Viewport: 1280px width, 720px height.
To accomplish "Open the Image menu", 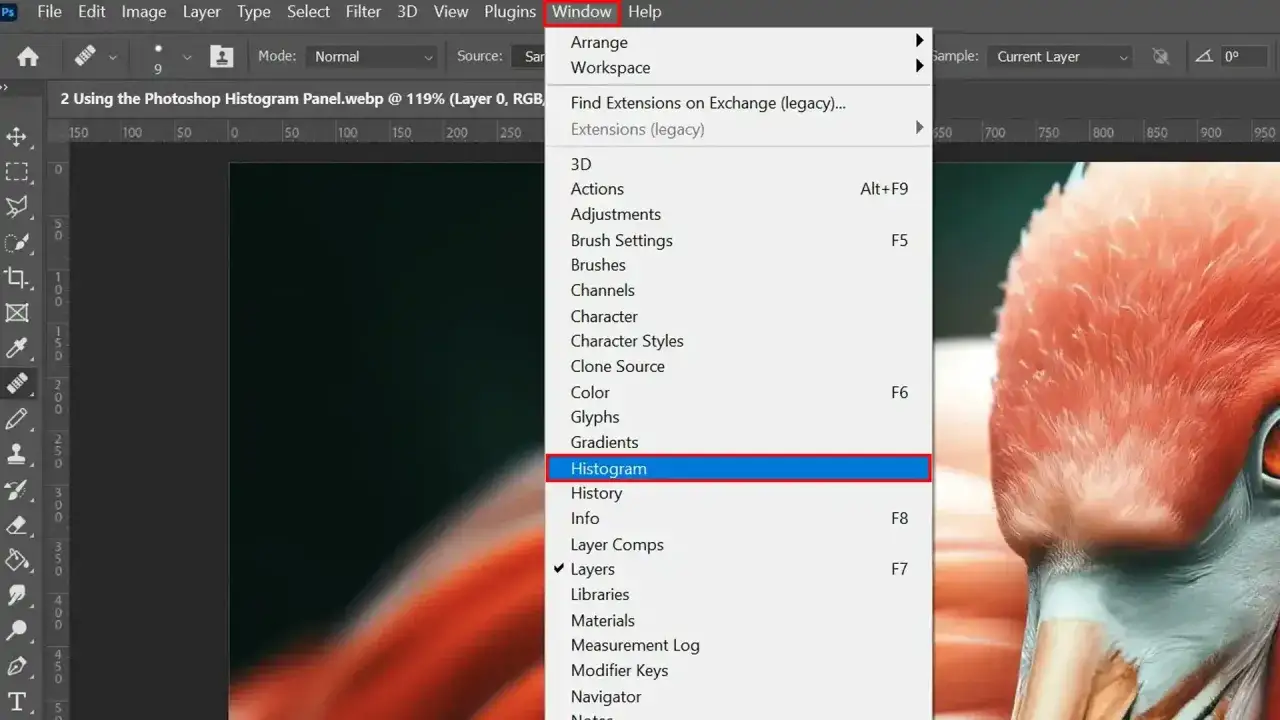I will point(144,12).
